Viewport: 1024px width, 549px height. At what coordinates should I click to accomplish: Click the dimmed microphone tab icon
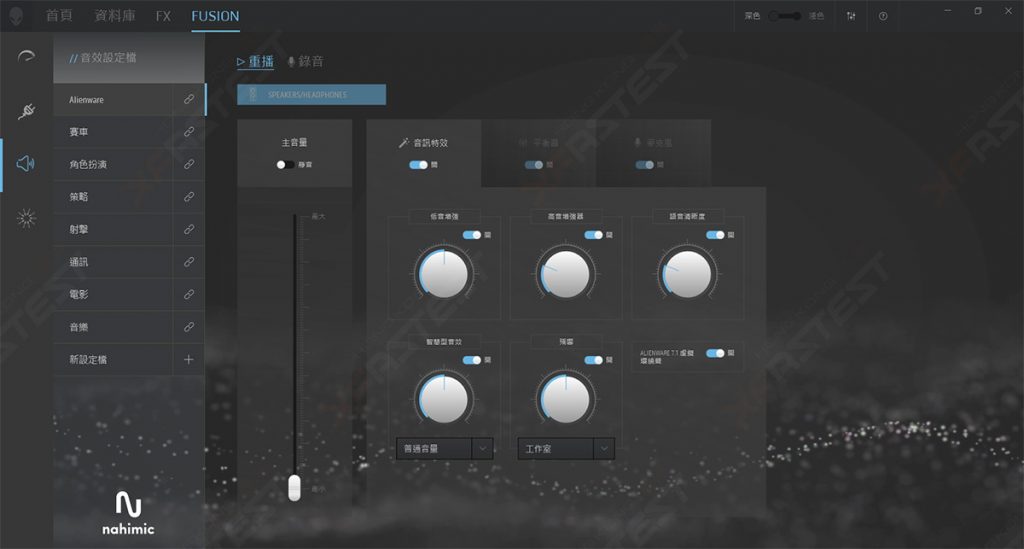coord(638,142)
